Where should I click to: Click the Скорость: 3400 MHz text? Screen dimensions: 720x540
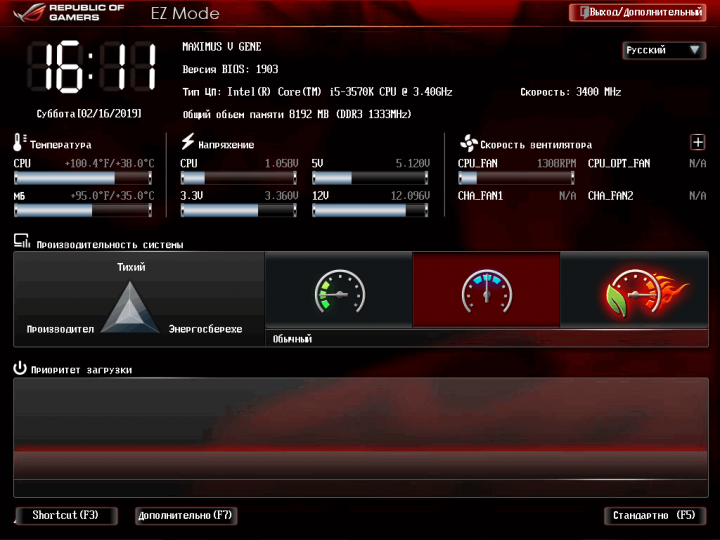click(x=570, y=92)
